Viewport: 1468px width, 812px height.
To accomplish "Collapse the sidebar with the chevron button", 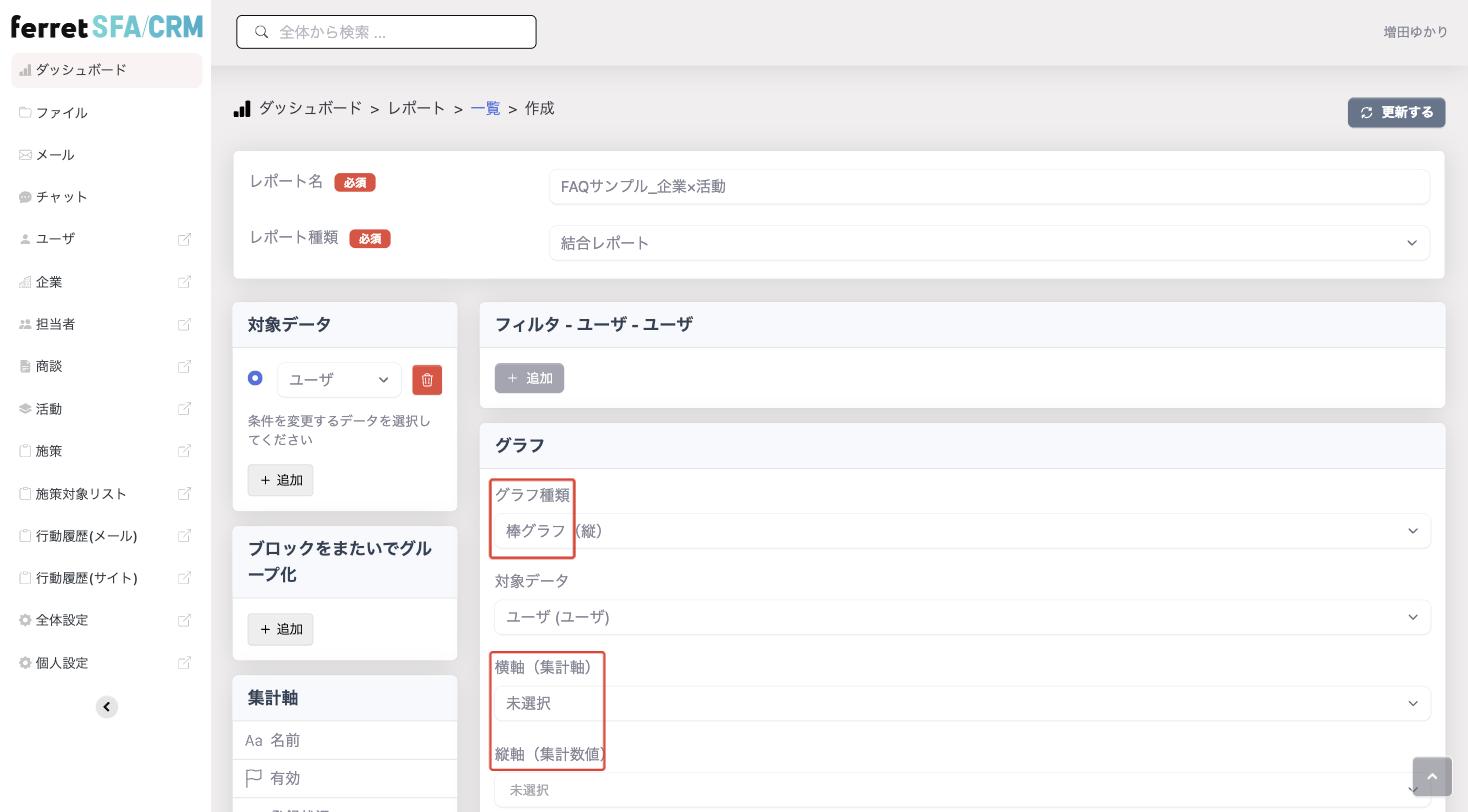I will click(107, 707).
